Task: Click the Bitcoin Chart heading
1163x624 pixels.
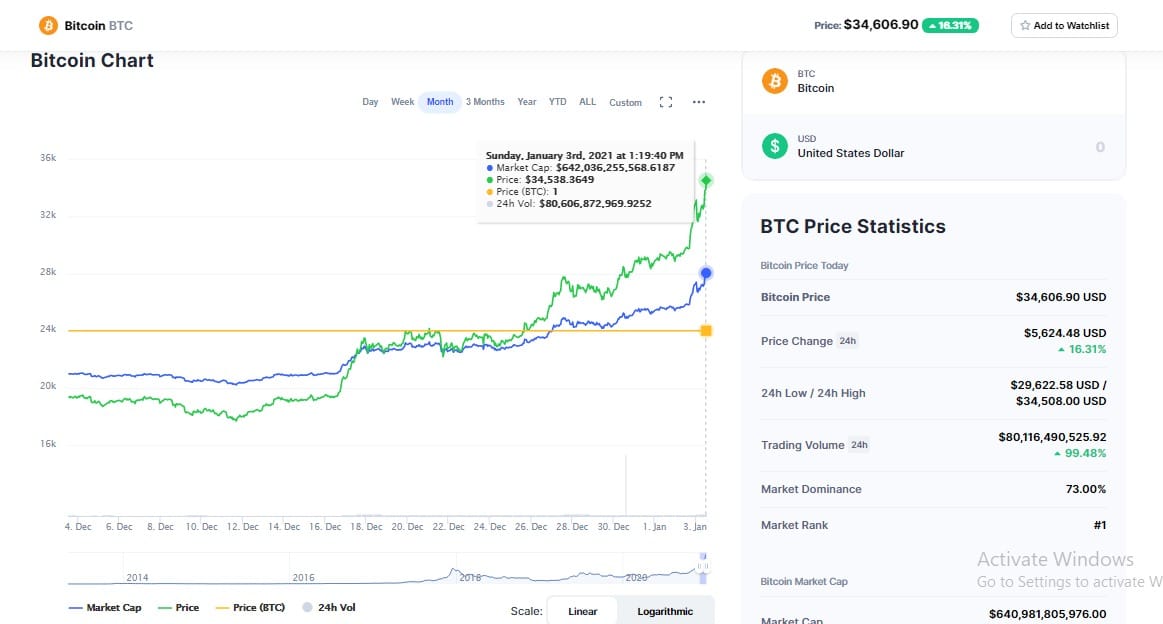Action: (x=92, y=61)
